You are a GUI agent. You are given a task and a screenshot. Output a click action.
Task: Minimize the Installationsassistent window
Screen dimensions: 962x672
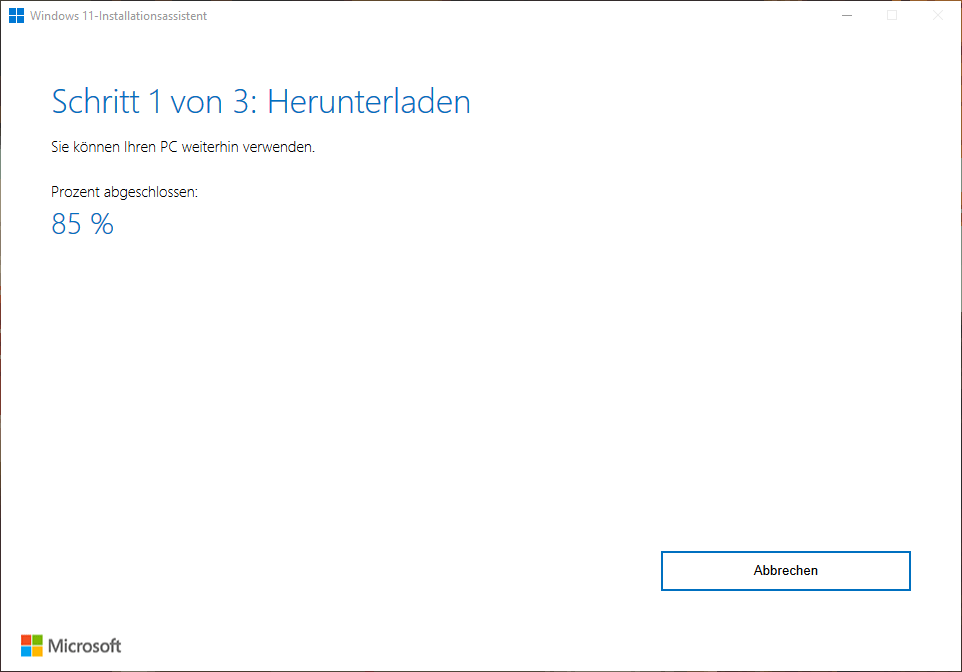point(847,15)
